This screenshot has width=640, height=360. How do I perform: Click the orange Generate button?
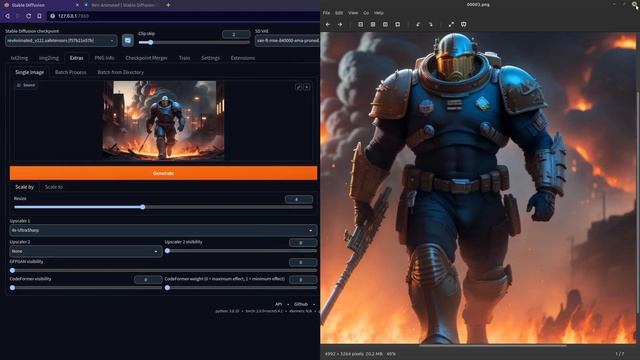point(163,173)
